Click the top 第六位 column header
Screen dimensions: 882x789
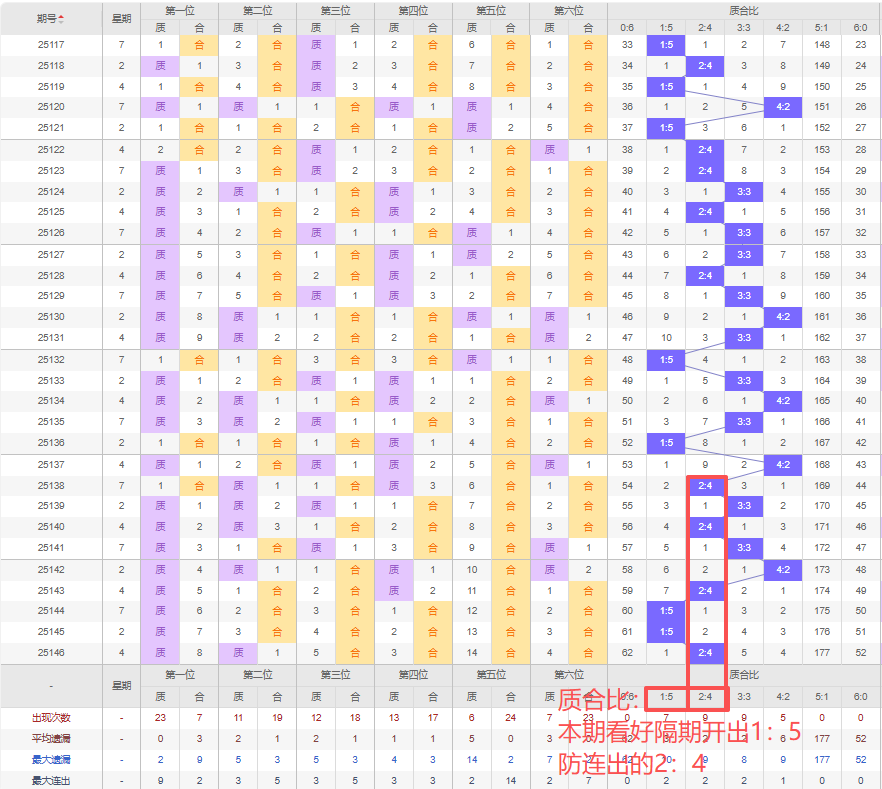568,10
